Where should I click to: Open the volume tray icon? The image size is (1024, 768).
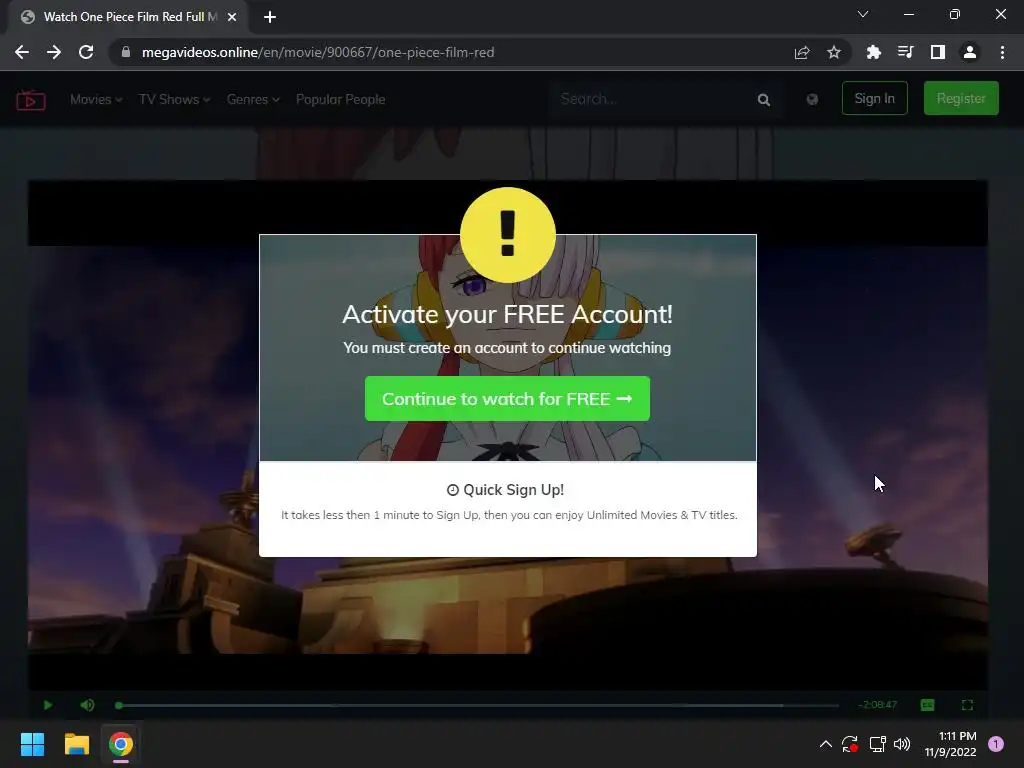[902, 744]
